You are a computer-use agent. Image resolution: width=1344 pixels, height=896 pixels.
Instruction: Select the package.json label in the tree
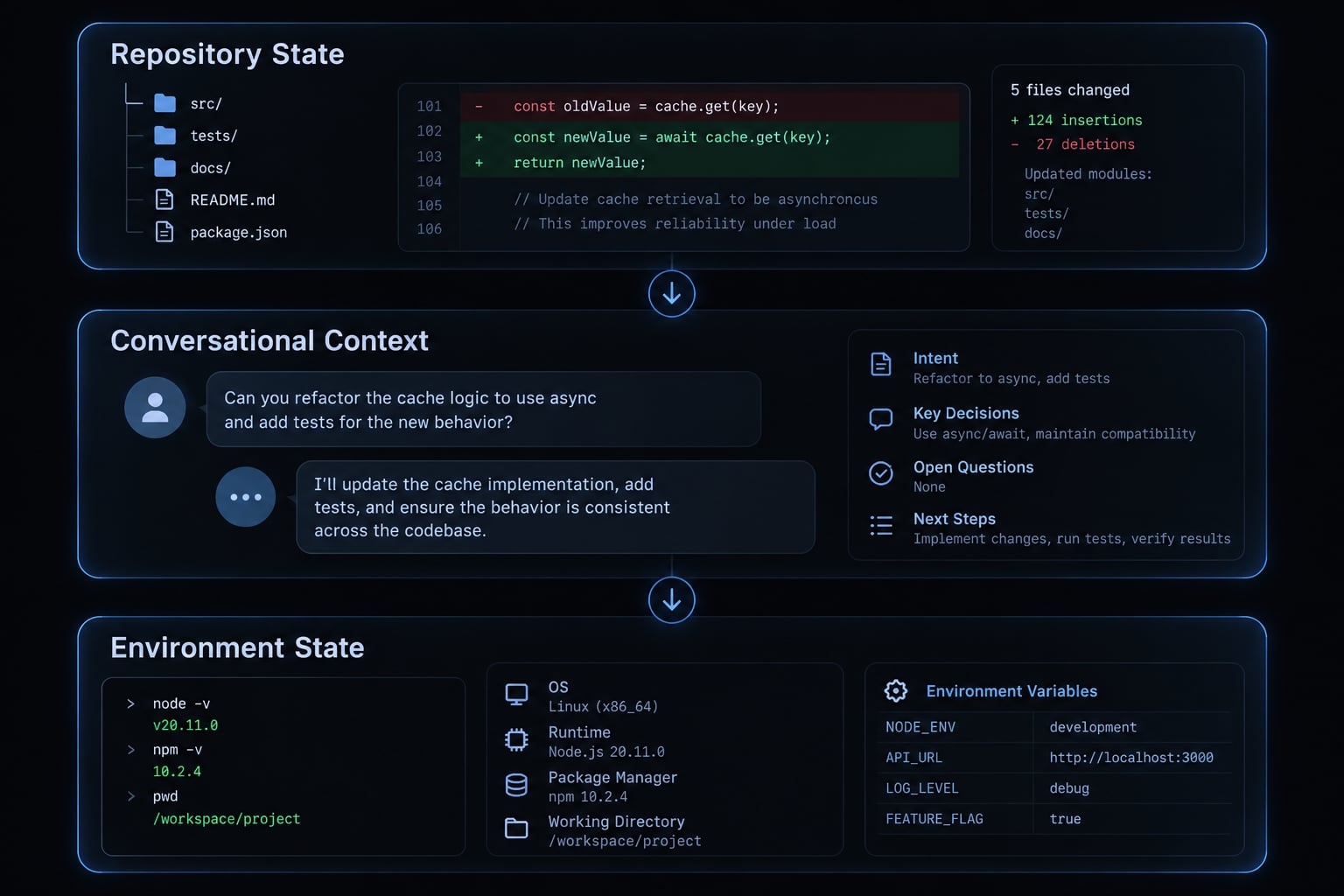pos(239,233)
